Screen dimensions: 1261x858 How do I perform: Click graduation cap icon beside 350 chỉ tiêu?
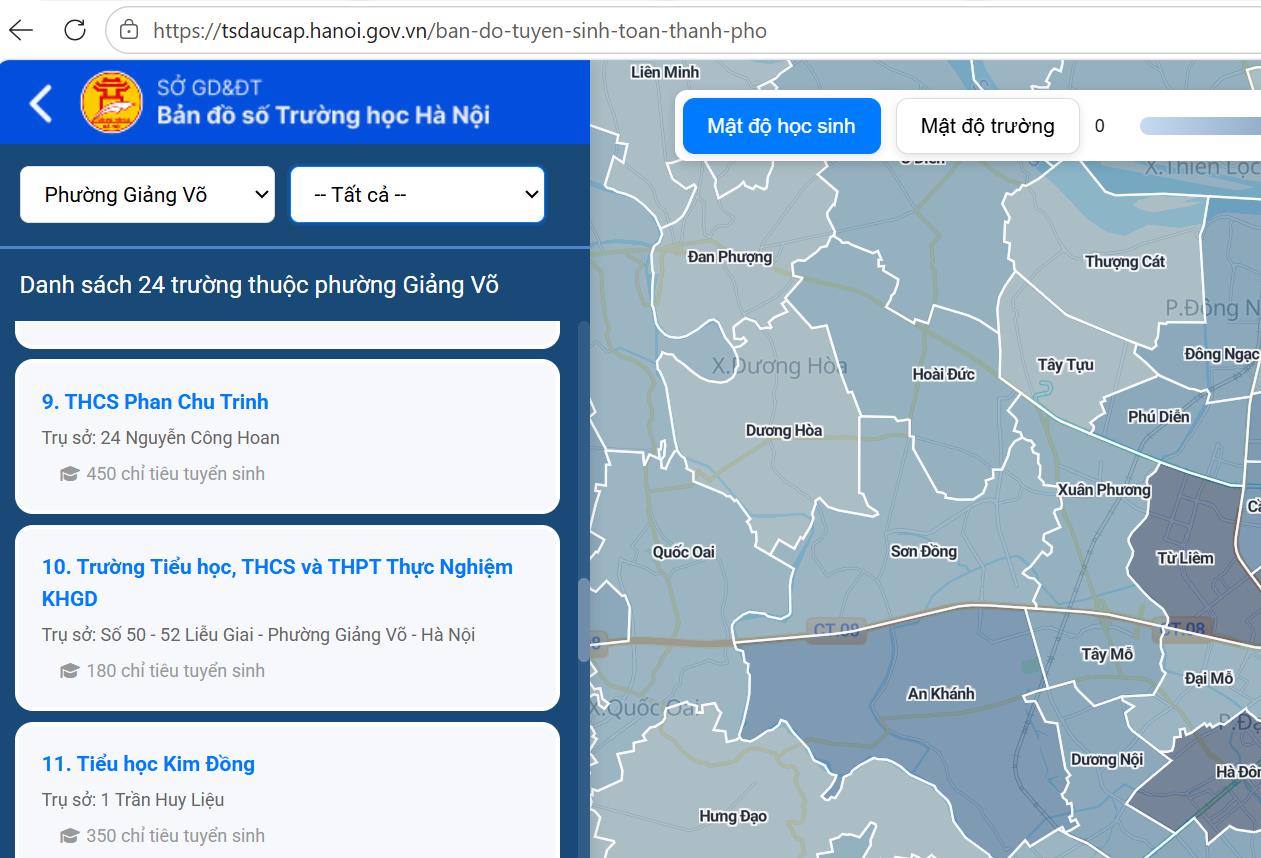point(69,836)
